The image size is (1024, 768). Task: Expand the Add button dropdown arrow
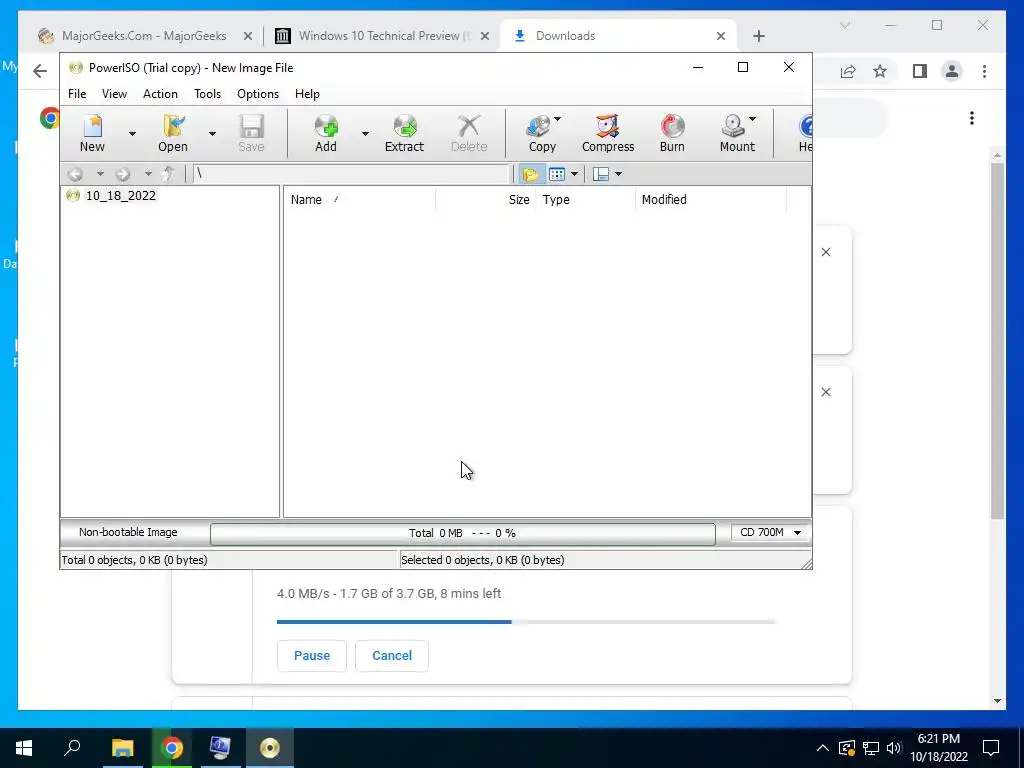pos(365,133)
